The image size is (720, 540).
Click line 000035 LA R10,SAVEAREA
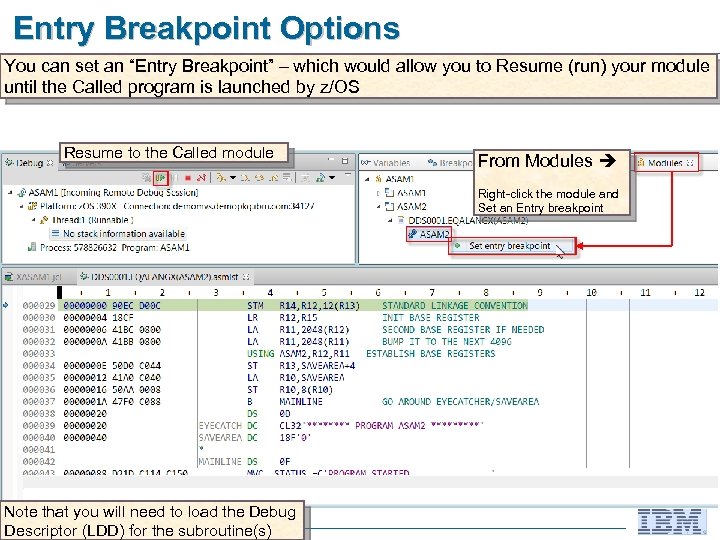(295, 377)
